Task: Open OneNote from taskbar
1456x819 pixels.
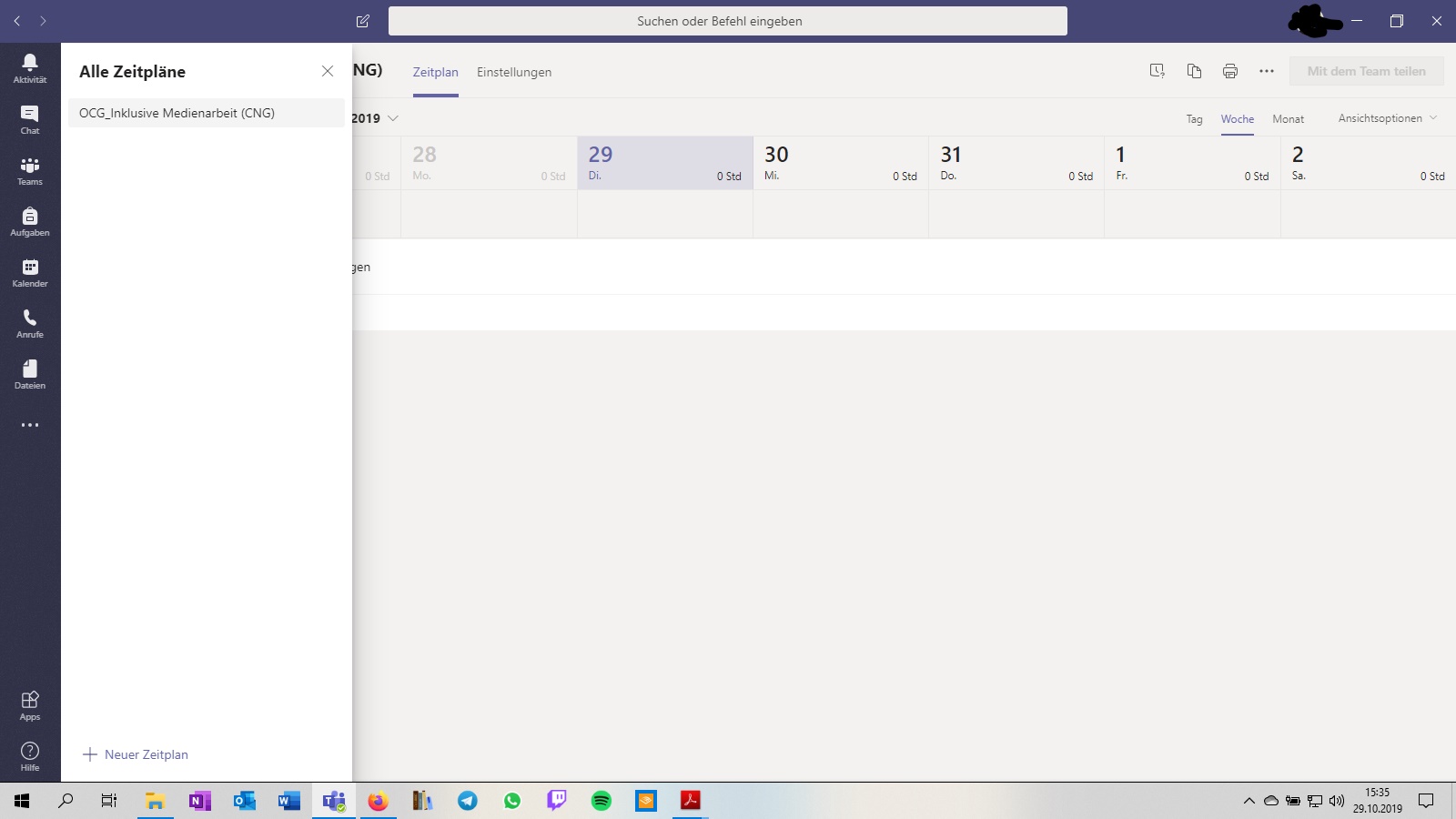Action: (199, 801)
